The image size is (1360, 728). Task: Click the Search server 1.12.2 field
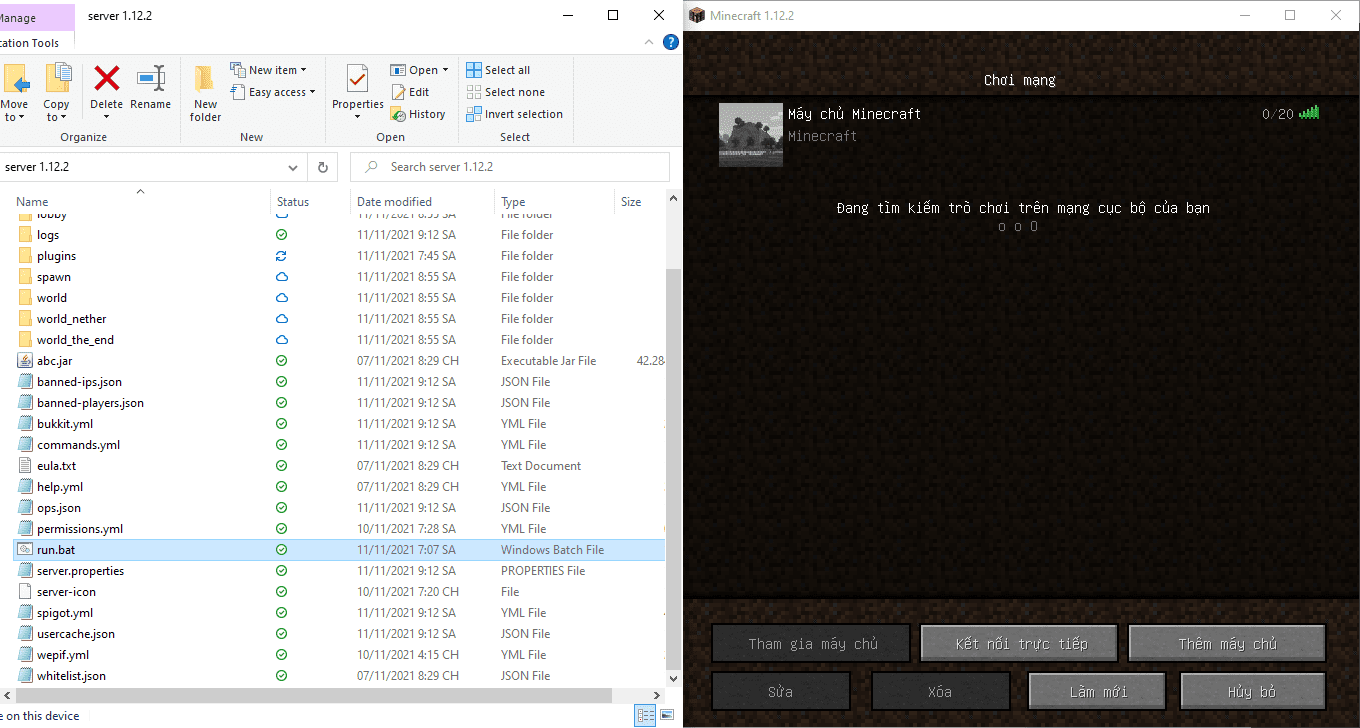(x=510, y=167)
